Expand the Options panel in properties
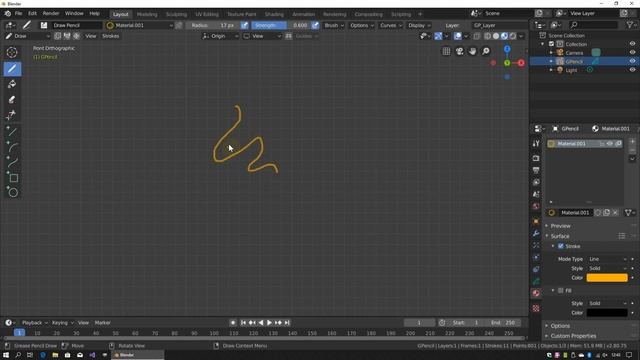This screenshot has width=640, height=360. click(560, 326)
